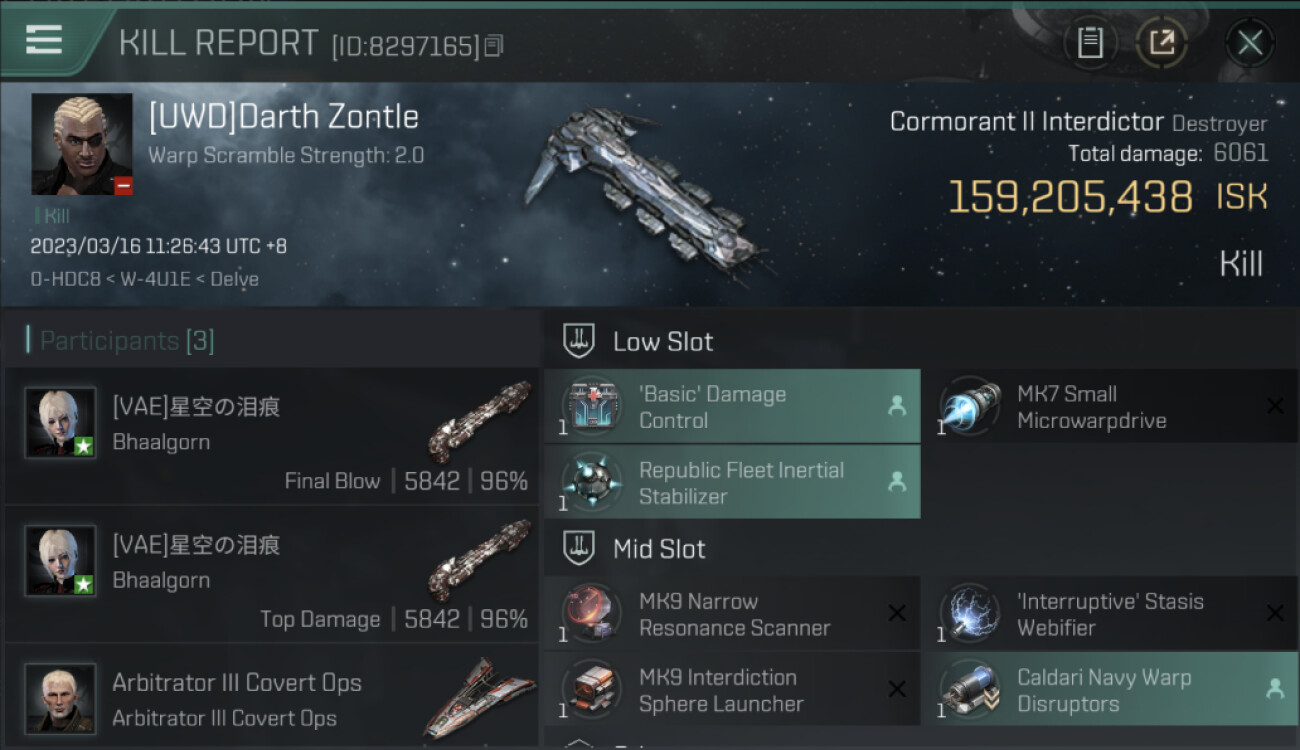Collapse the Low Slot section
The image size is (1300, 750).
point(579,341)
